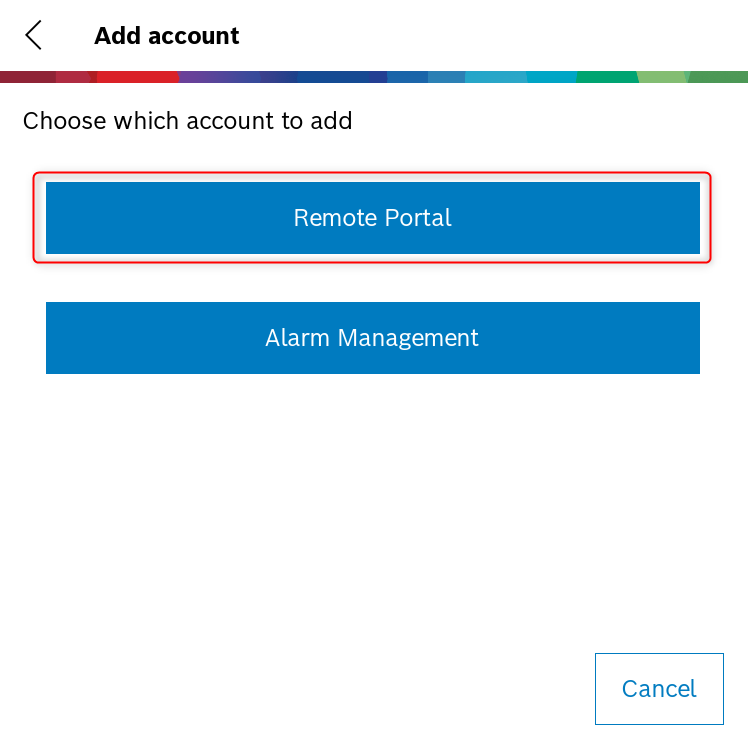Click the word "account" in the header title

[194, 37]
